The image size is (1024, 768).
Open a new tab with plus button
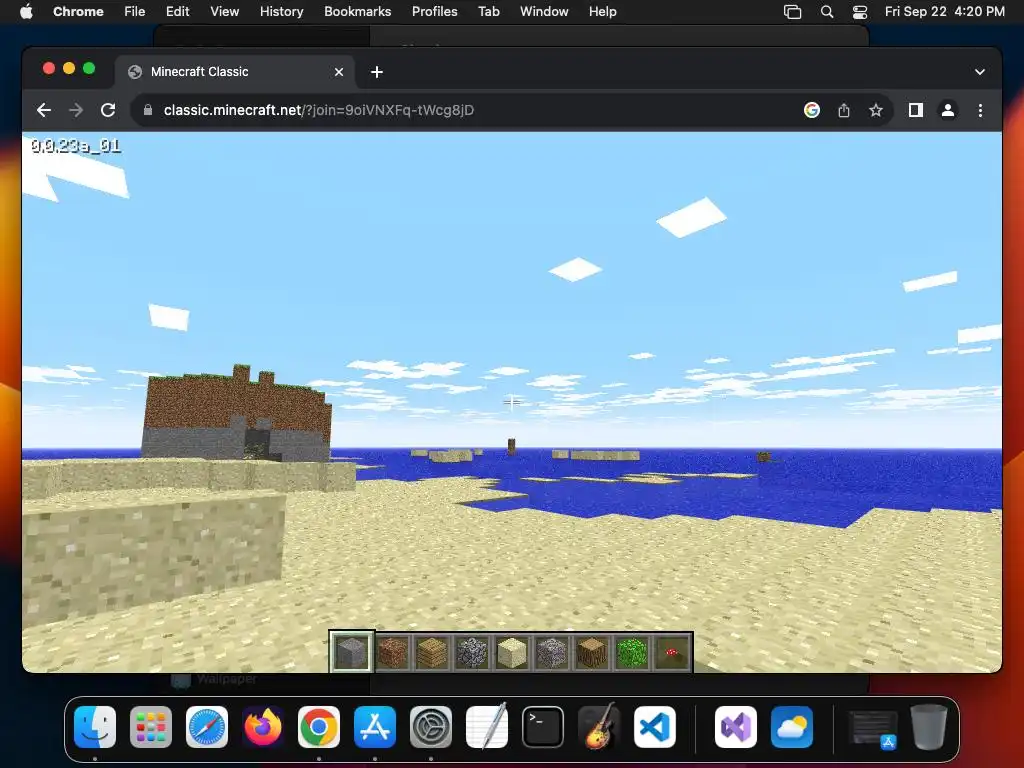point(377,72)
